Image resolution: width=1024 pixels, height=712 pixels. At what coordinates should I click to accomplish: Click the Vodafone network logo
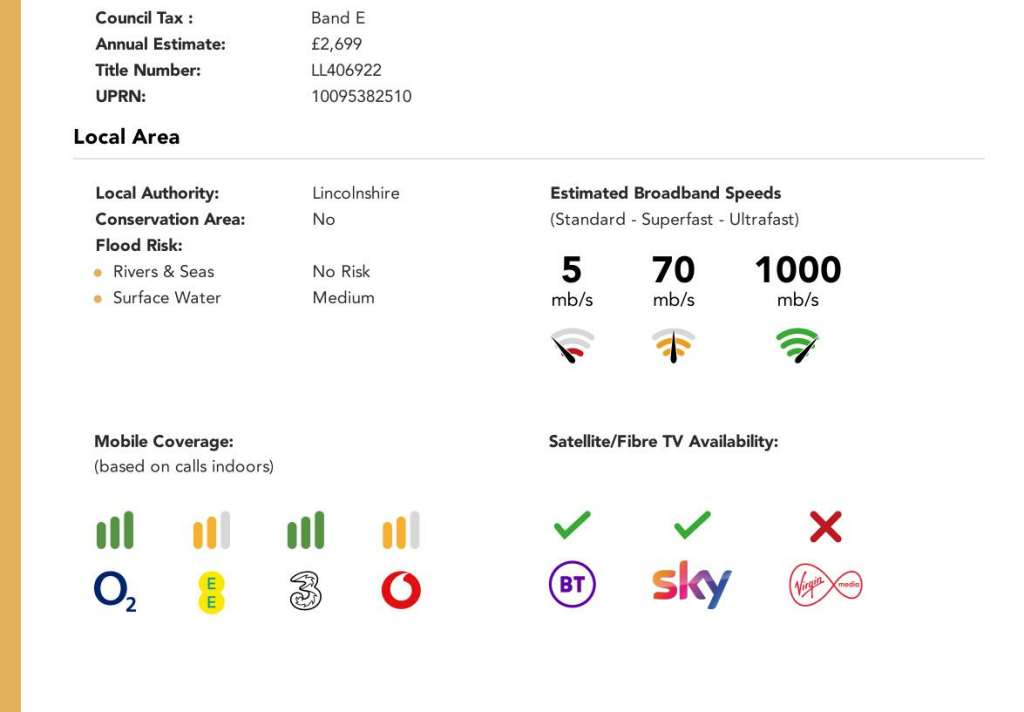(x=401, y=591)
